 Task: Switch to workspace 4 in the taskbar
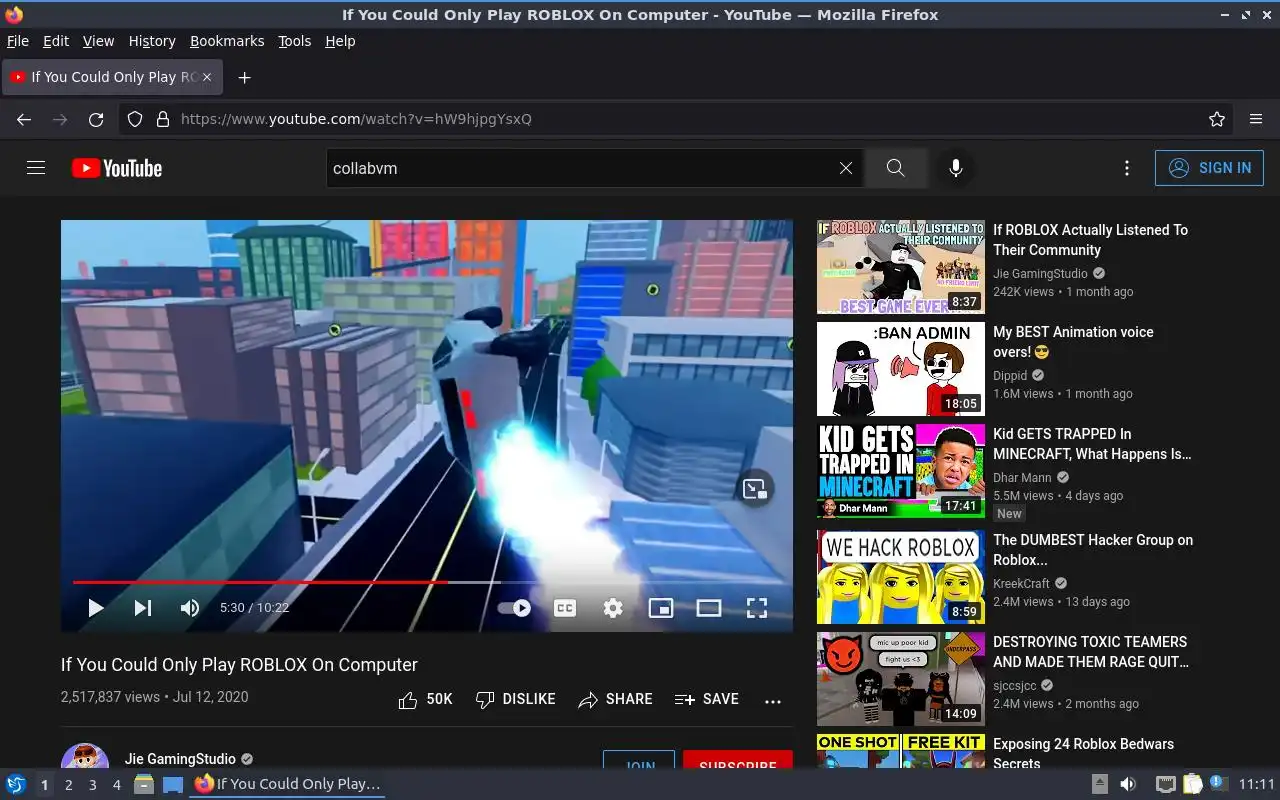116,785
